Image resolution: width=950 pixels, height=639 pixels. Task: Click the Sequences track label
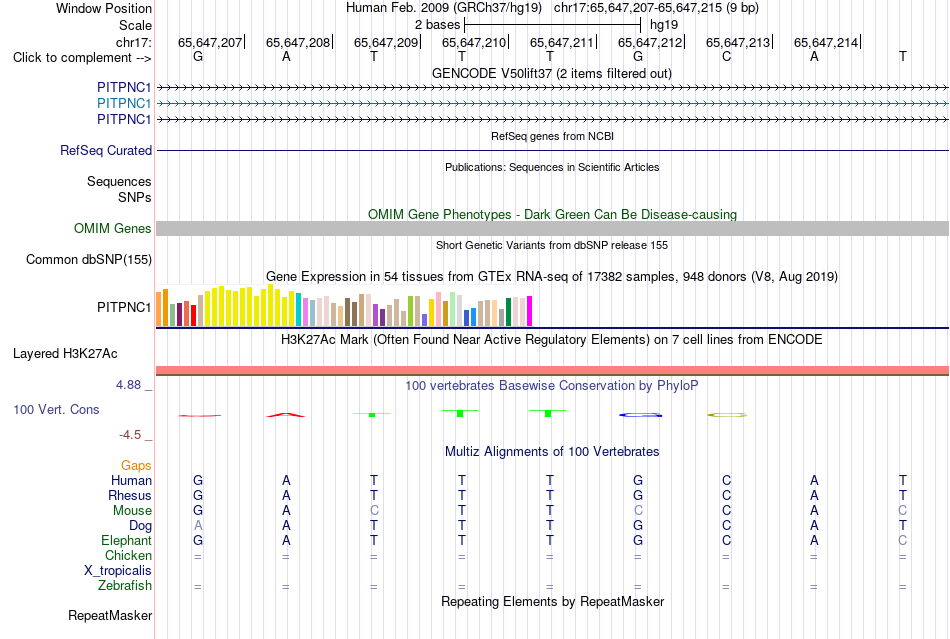coord(119,182)
